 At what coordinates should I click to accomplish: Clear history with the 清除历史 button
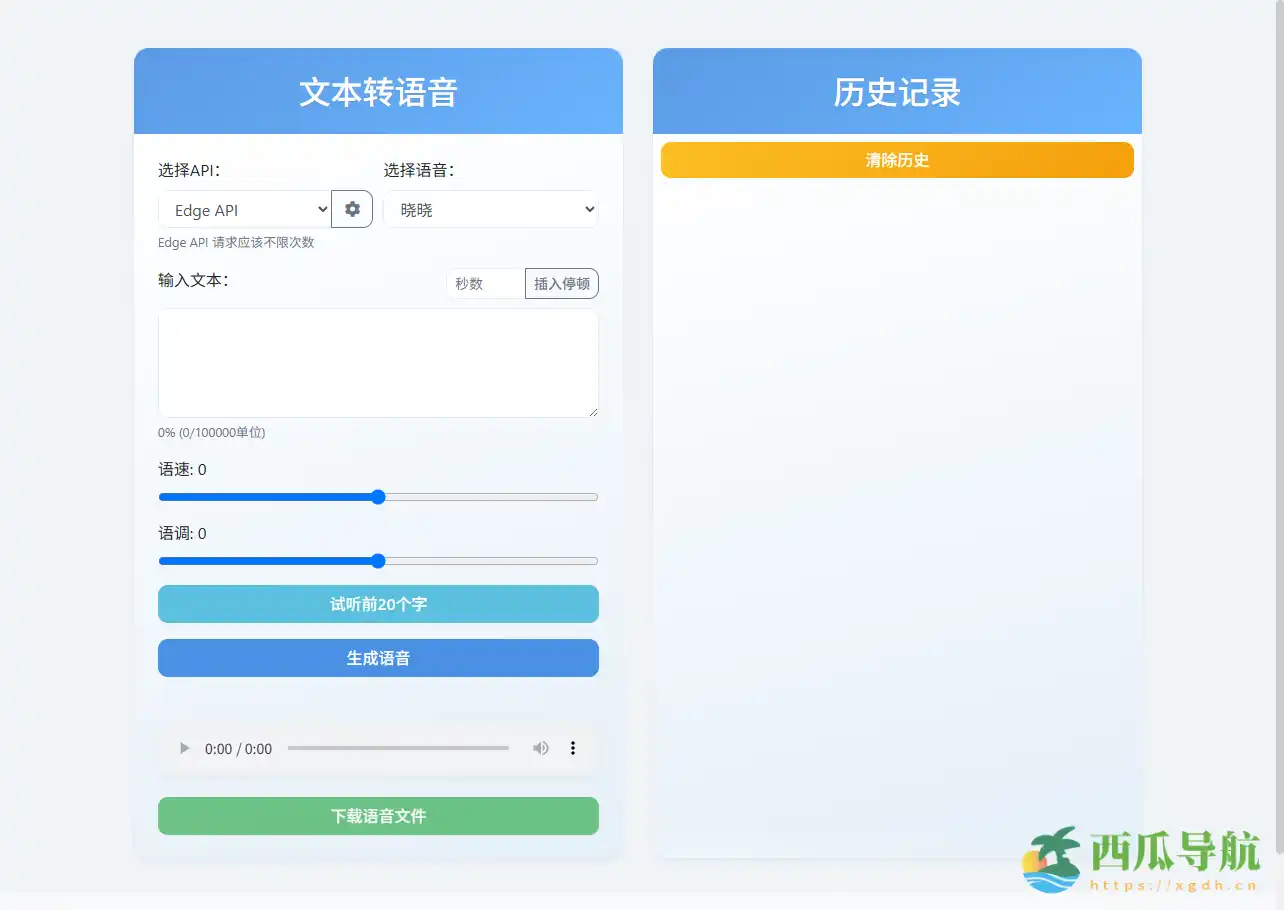pyautogui.click(x=897, y=159)
